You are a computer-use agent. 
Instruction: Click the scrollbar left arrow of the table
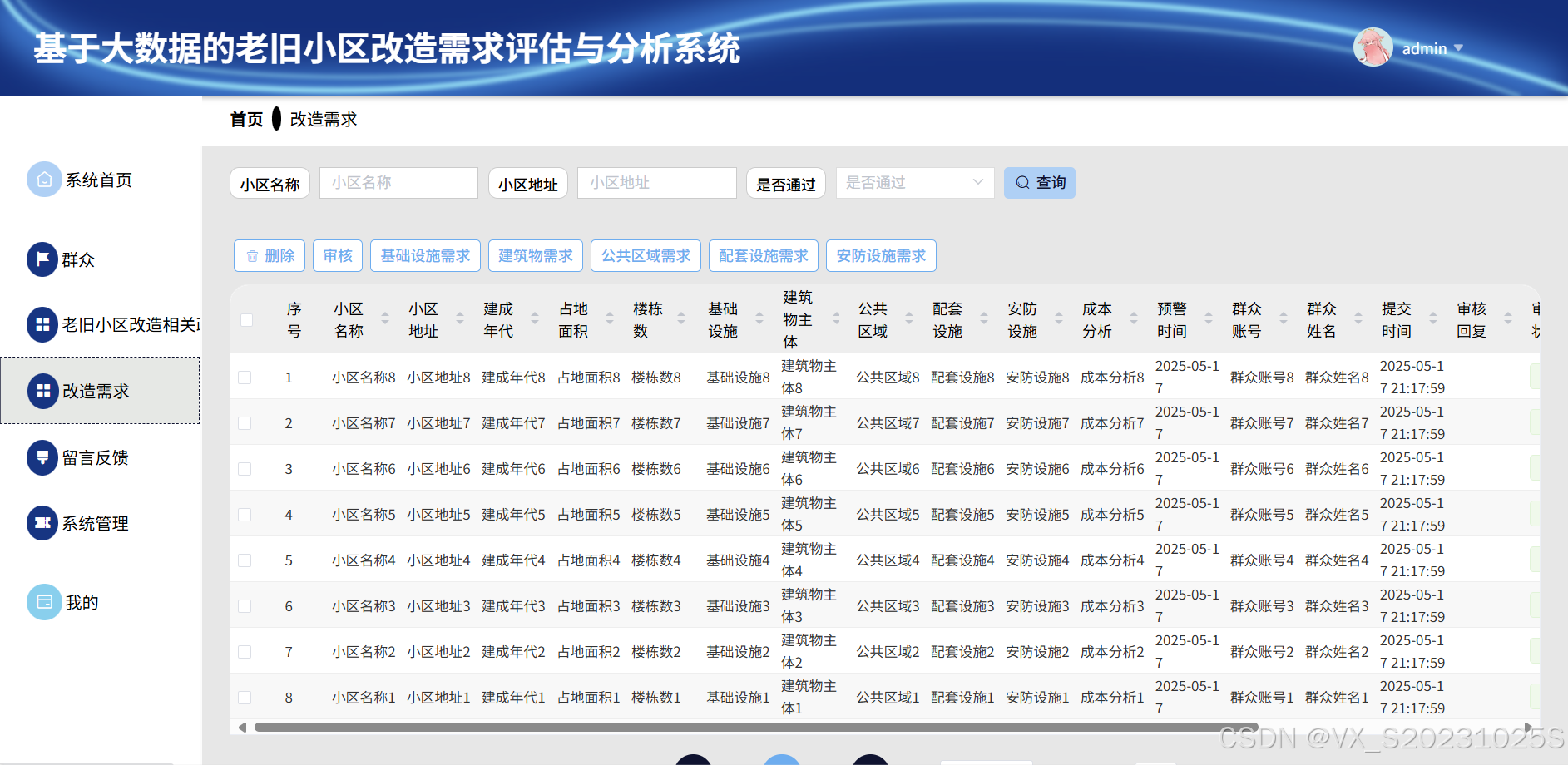pyautogui.click(x=242, y=728)
